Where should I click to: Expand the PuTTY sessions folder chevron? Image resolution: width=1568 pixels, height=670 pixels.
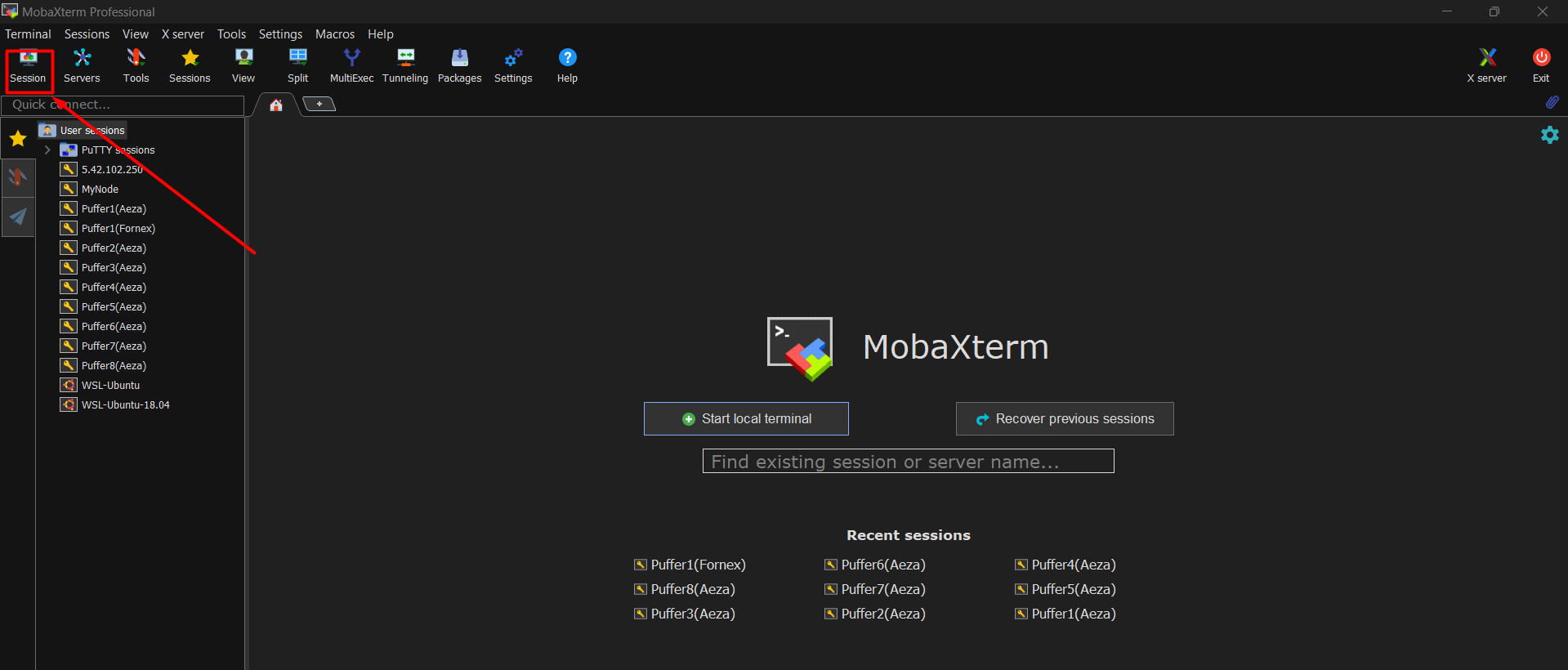[47, 150]
